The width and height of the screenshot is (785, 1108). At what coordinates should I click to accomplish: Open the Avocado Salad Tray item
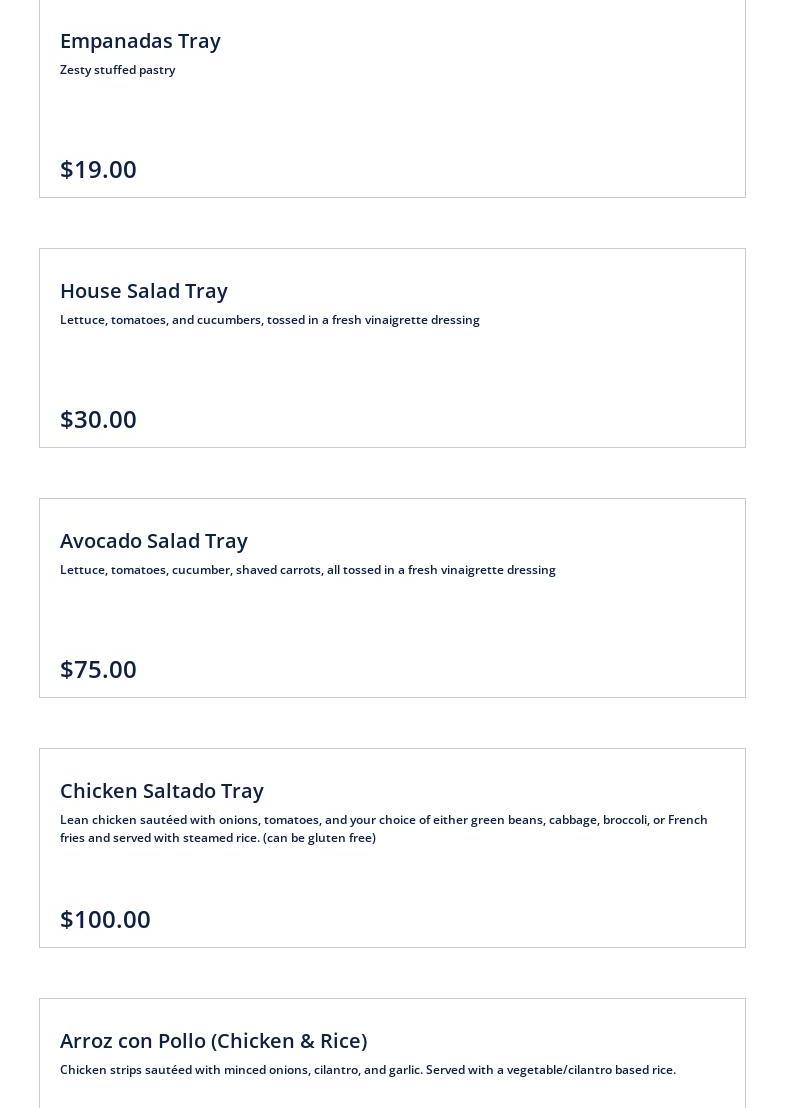click(154, 541)
